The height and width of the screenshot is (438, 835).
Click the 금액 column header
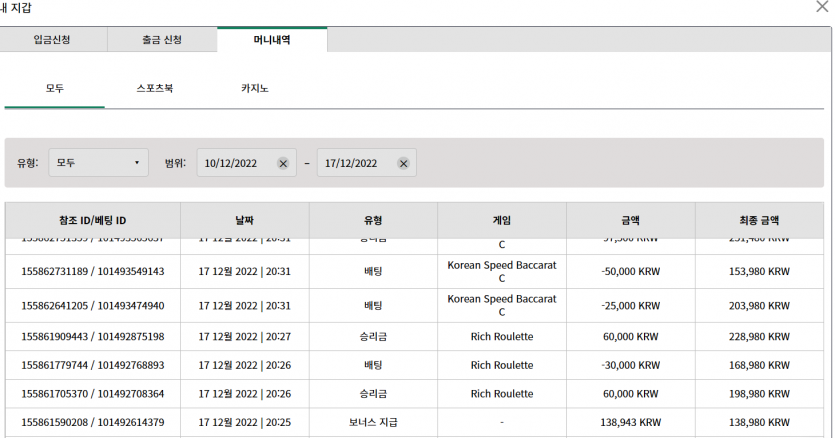click(631, 220)
